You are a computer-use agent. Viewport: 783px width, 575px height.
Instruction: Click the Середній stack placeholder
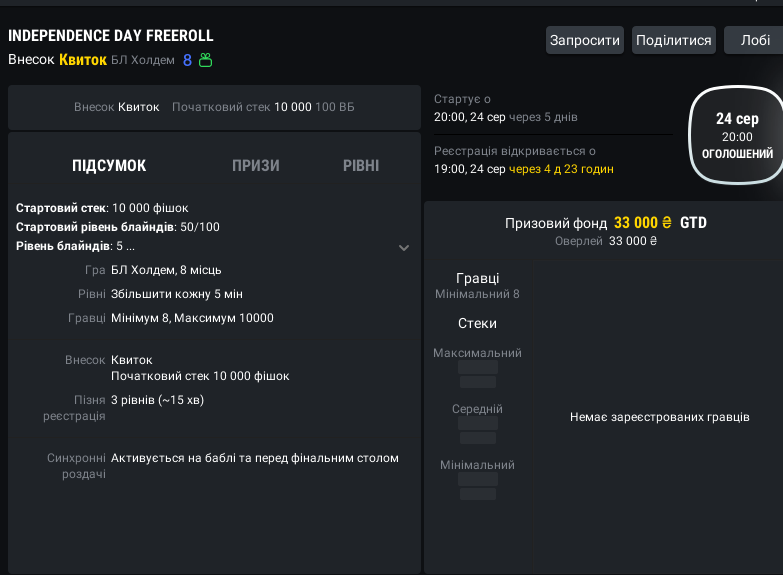pyautogui.click(x=478, y=430)
